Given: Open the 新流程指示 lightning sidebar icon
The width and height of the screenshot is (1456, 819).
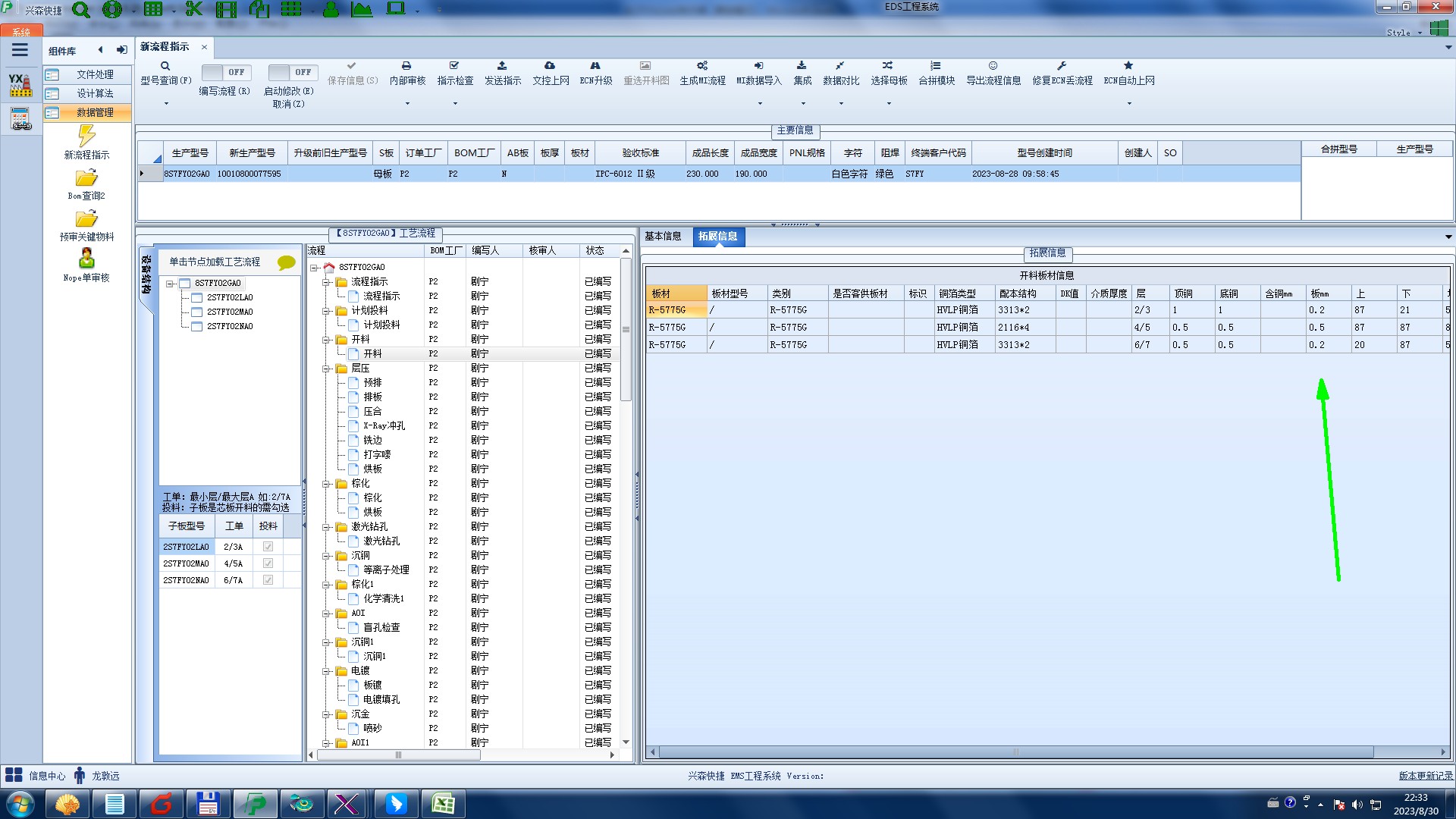Looking at the screenshot, I should (x=86, y=136).
